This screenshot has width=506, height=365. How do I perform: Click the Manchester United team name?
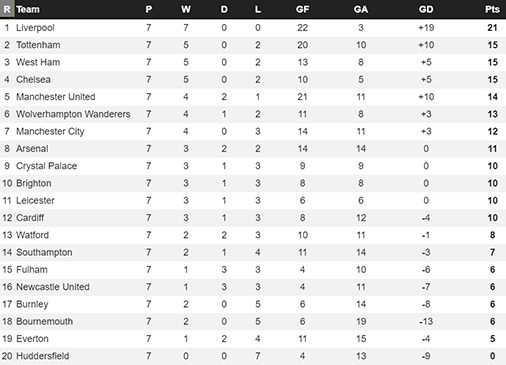(56, 97)
